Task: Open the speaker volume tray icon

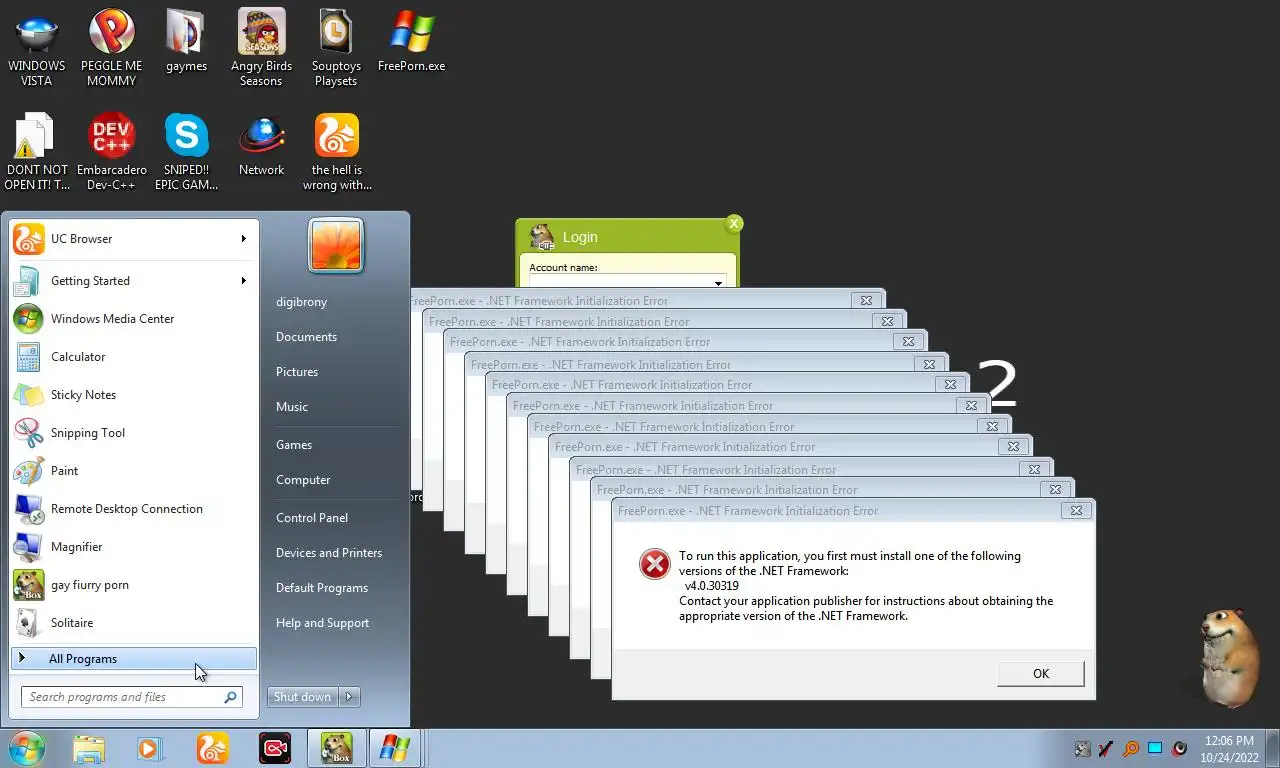Action: pos(1180,748)
